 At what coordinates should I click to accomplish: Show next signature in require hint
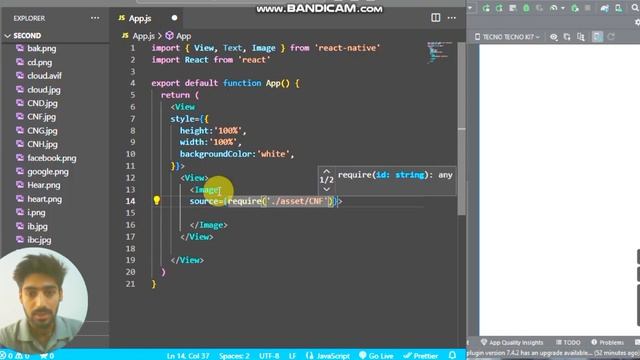pyautogui.click(x=326, y=189)
